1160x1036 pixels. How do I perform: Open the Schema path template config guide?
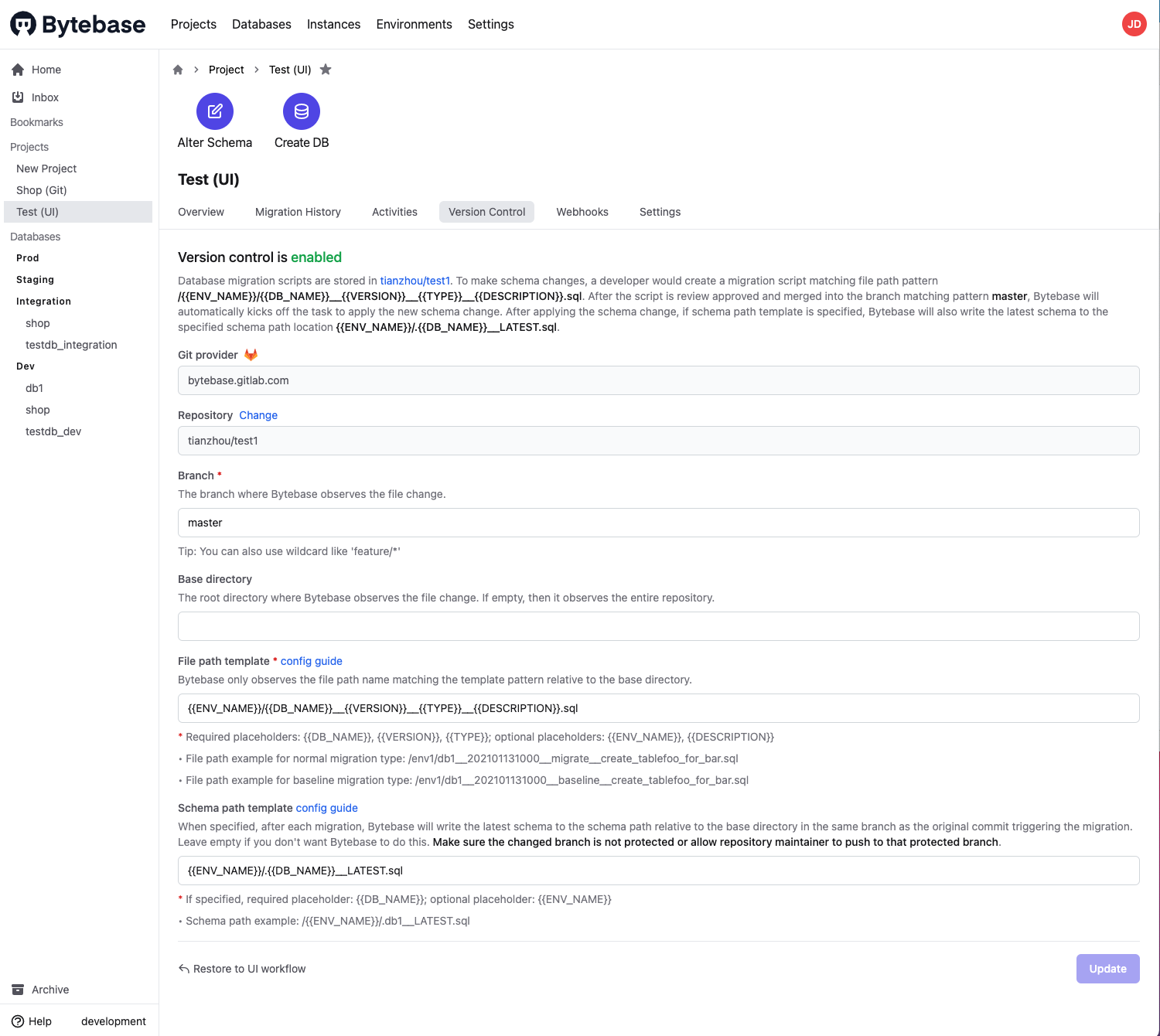point(326,808)
